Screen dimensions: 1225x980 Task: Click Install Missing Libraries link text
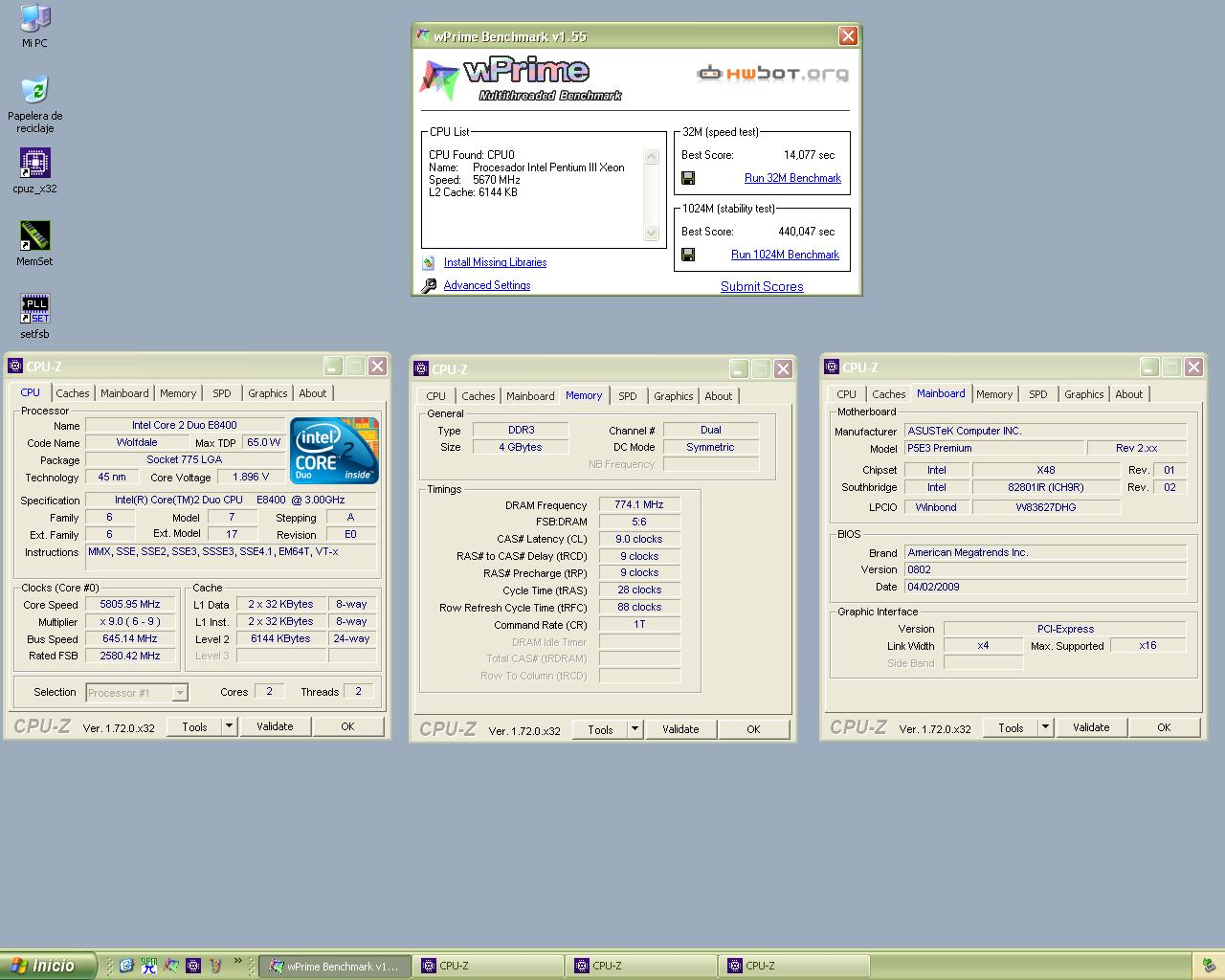coord(495,262)
